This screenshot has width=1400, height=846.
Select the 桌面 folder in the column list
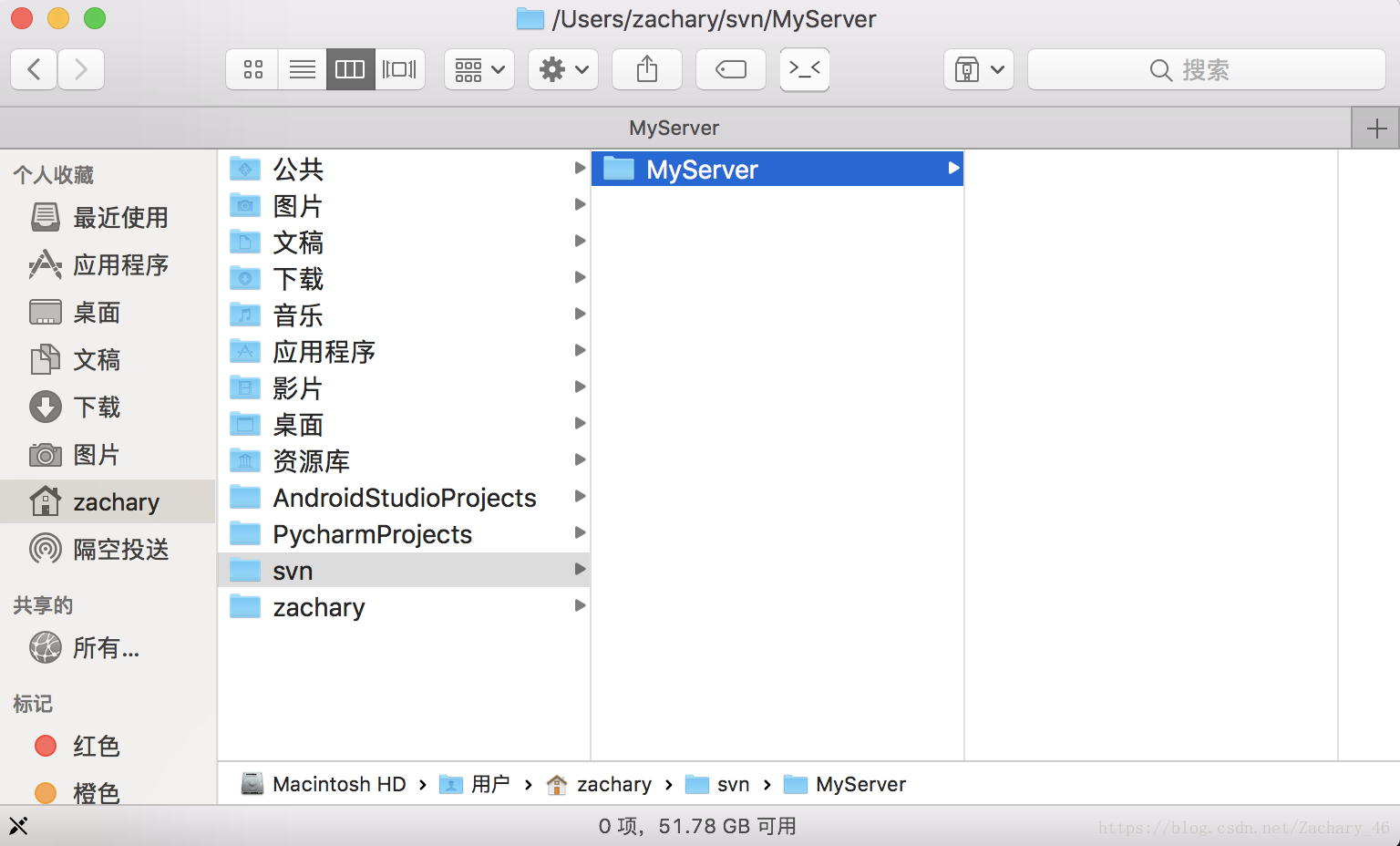coord(404,424)
